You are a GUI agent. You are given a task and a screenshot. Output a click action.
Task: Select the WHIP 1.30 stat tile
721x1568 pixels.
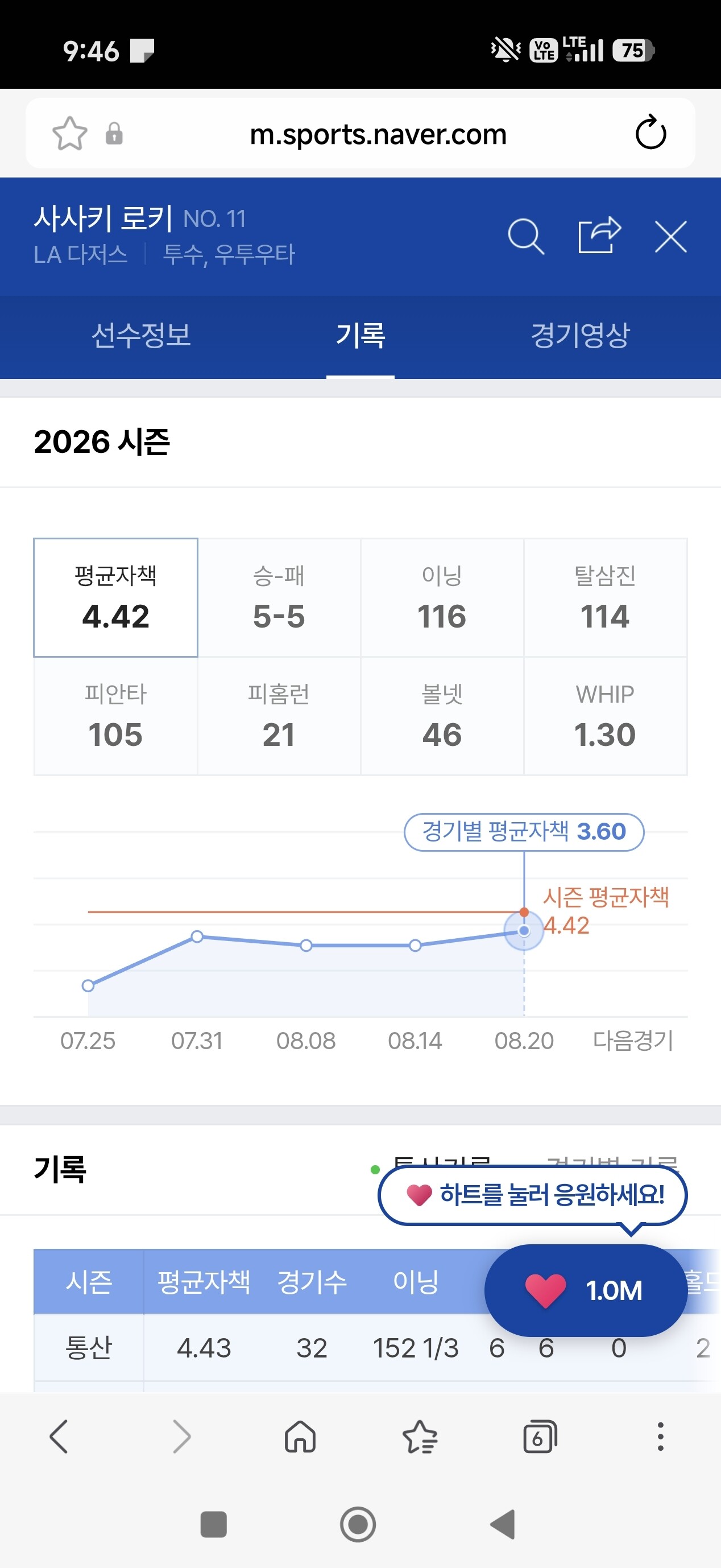click(x=605, y=716)
